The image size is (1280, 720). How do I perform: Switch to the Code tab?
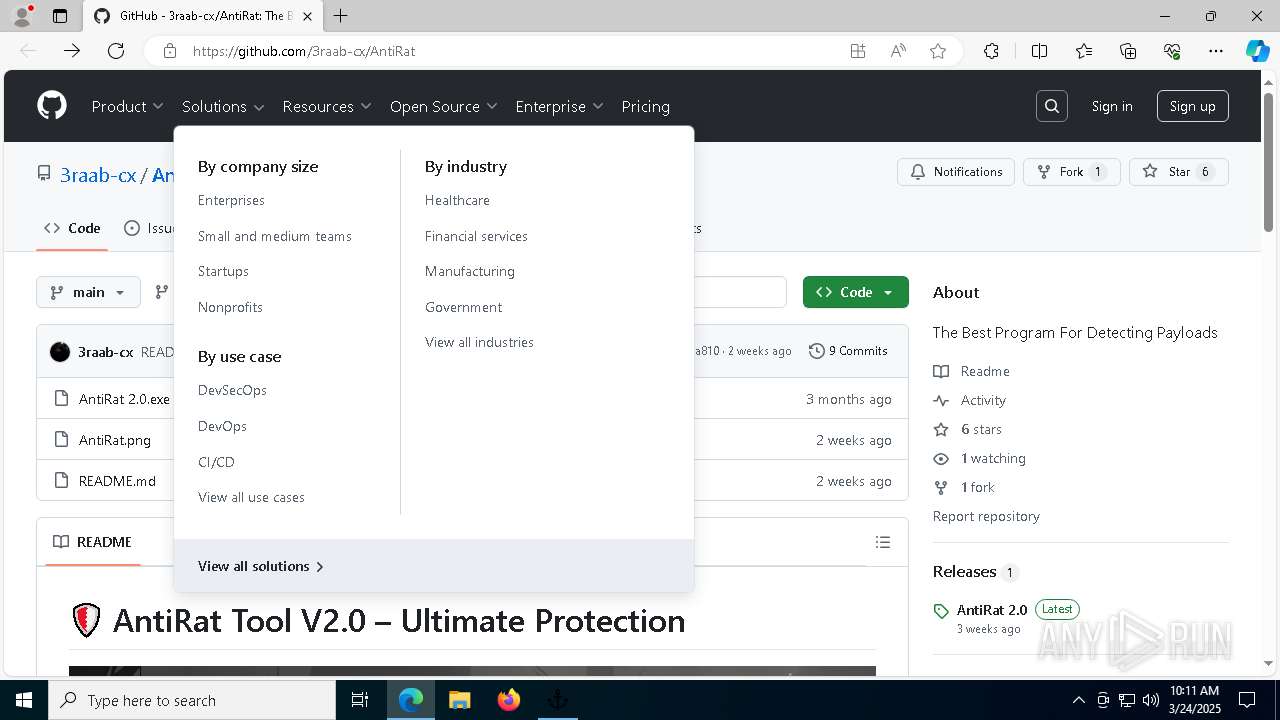coord(72,228)
